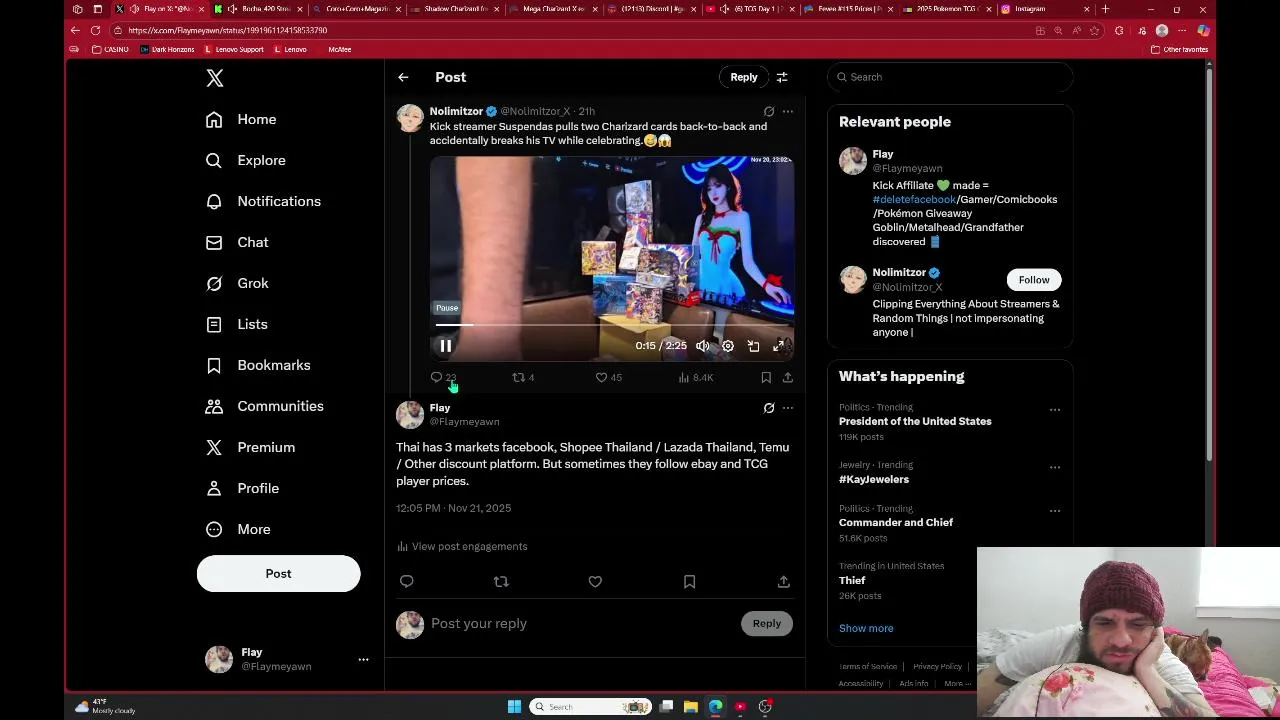Open a new browser tab
The width and height of the screenshot is (1280, 720).
click(x=1105, y=9)
